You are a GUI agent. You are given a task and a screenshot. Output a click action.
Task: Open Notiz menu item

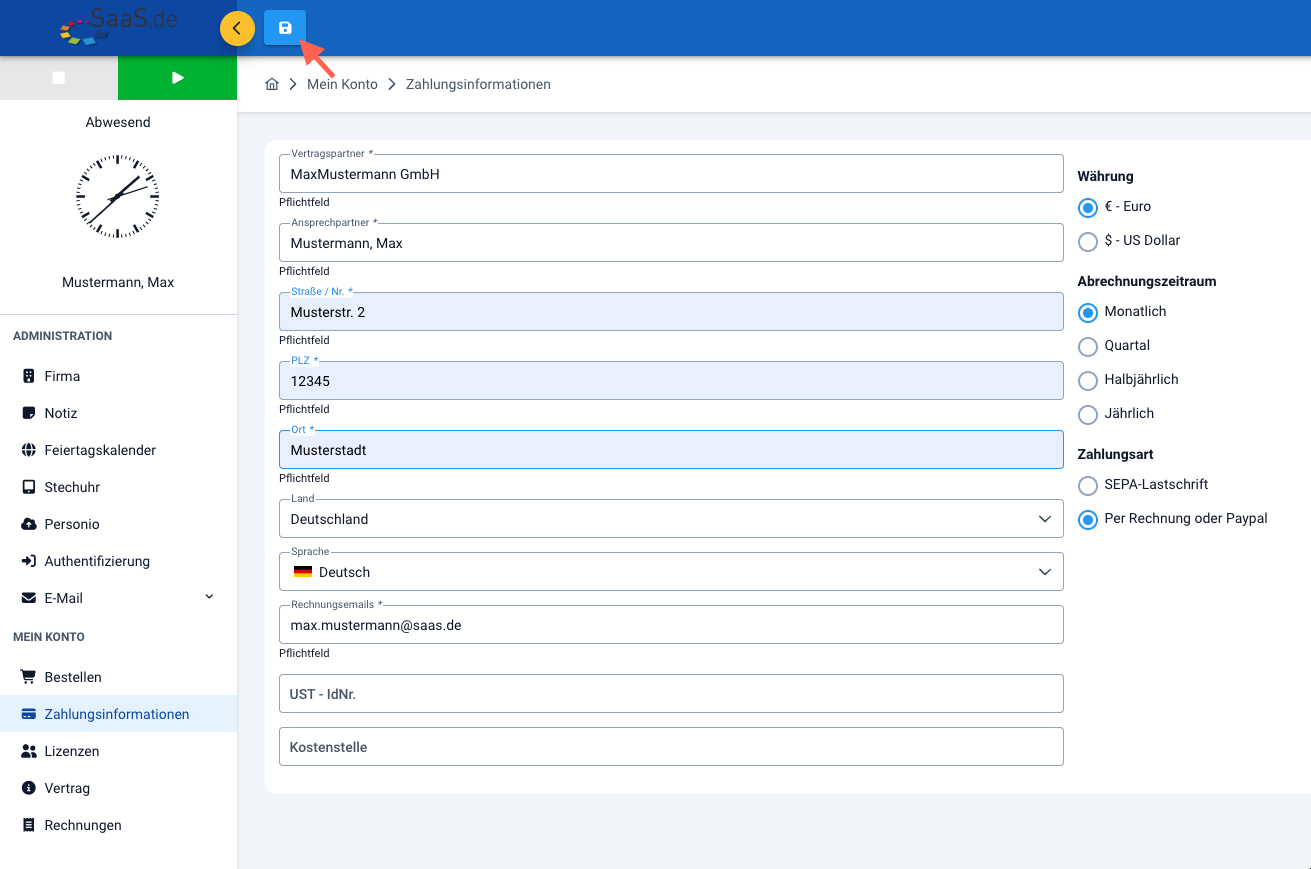pos(118,413)
